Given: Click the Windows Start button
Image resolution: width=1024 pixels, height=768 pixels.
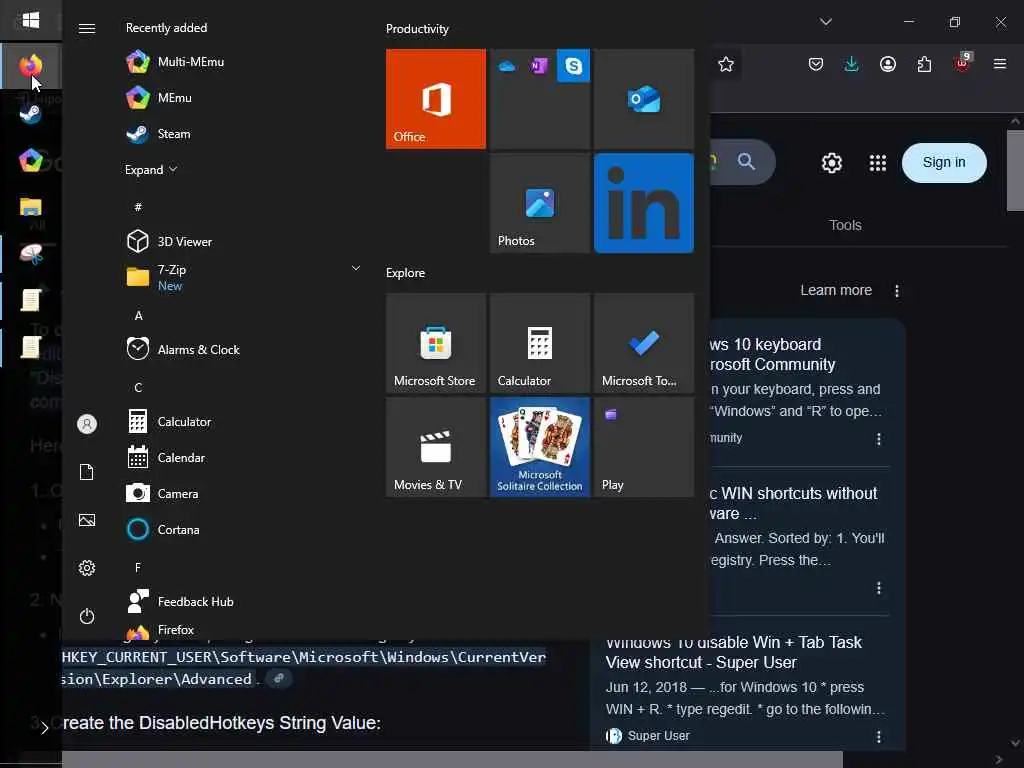Looking at the screenshot, I should 31,20.
